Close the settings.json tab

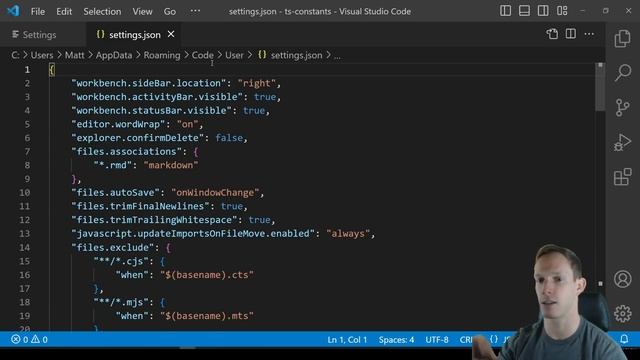[x=171, y=34]
